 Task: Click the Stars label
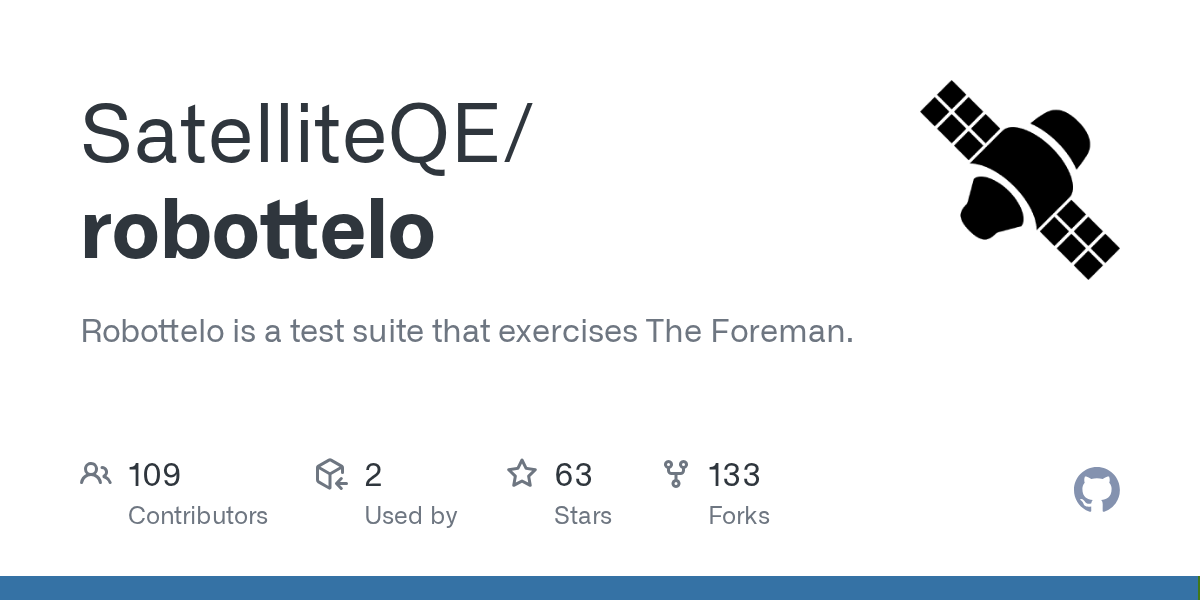click(x=583, y=516)
